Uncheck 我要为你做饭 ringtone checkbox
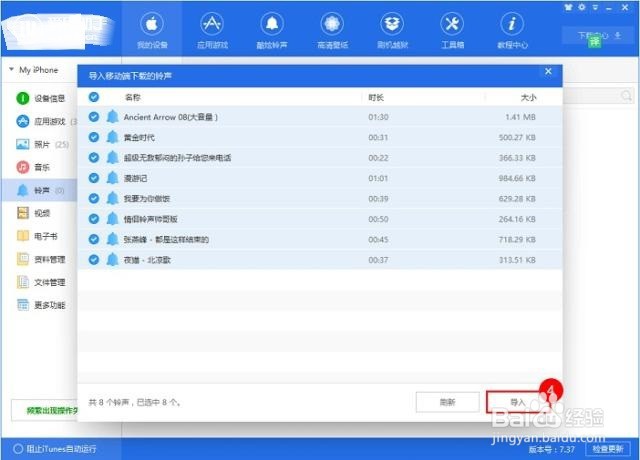Viewport: 640px width, 460px height. click(x=94, y=198)
